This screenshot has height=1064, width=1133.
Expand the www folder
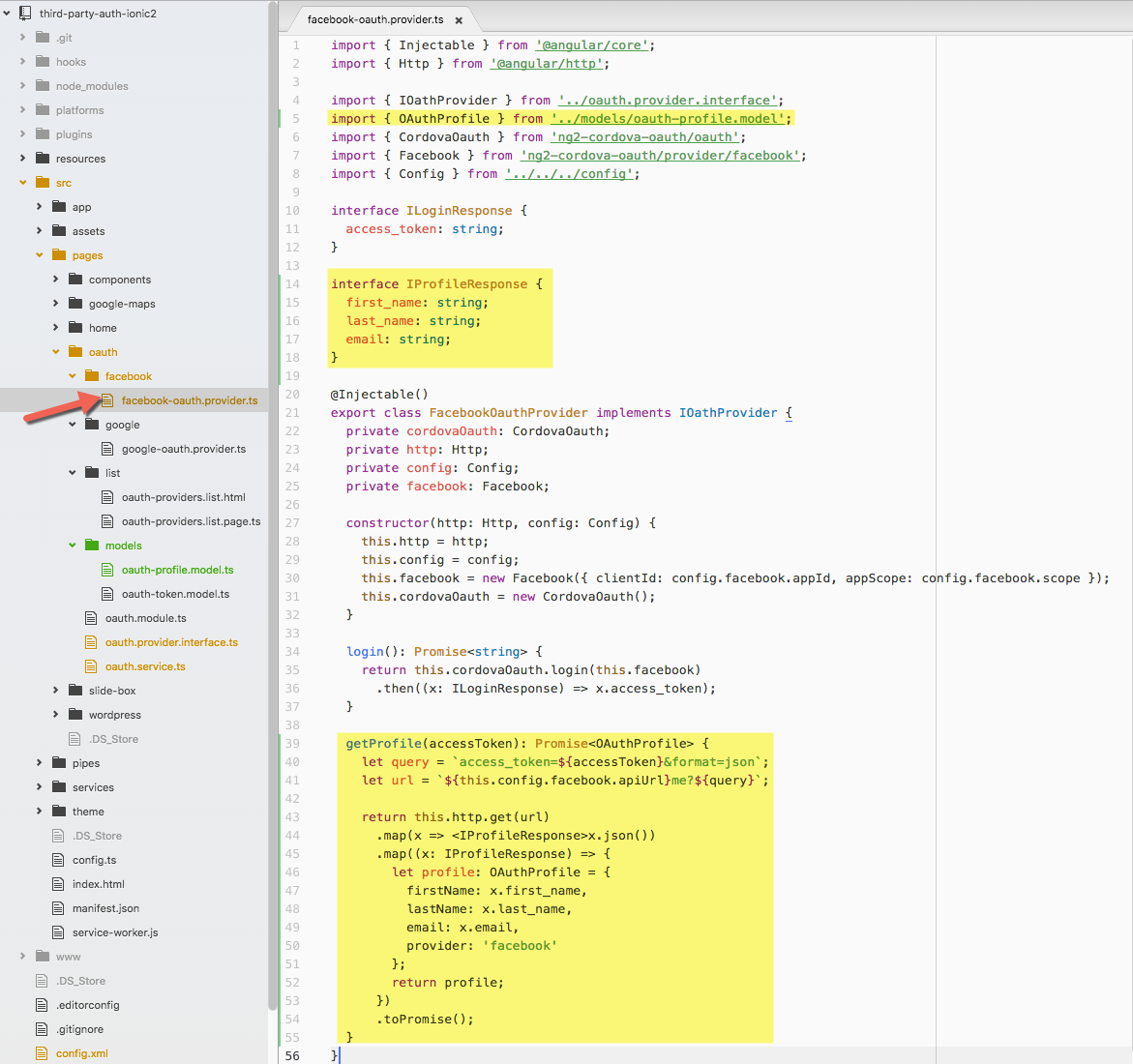(23, 957)
